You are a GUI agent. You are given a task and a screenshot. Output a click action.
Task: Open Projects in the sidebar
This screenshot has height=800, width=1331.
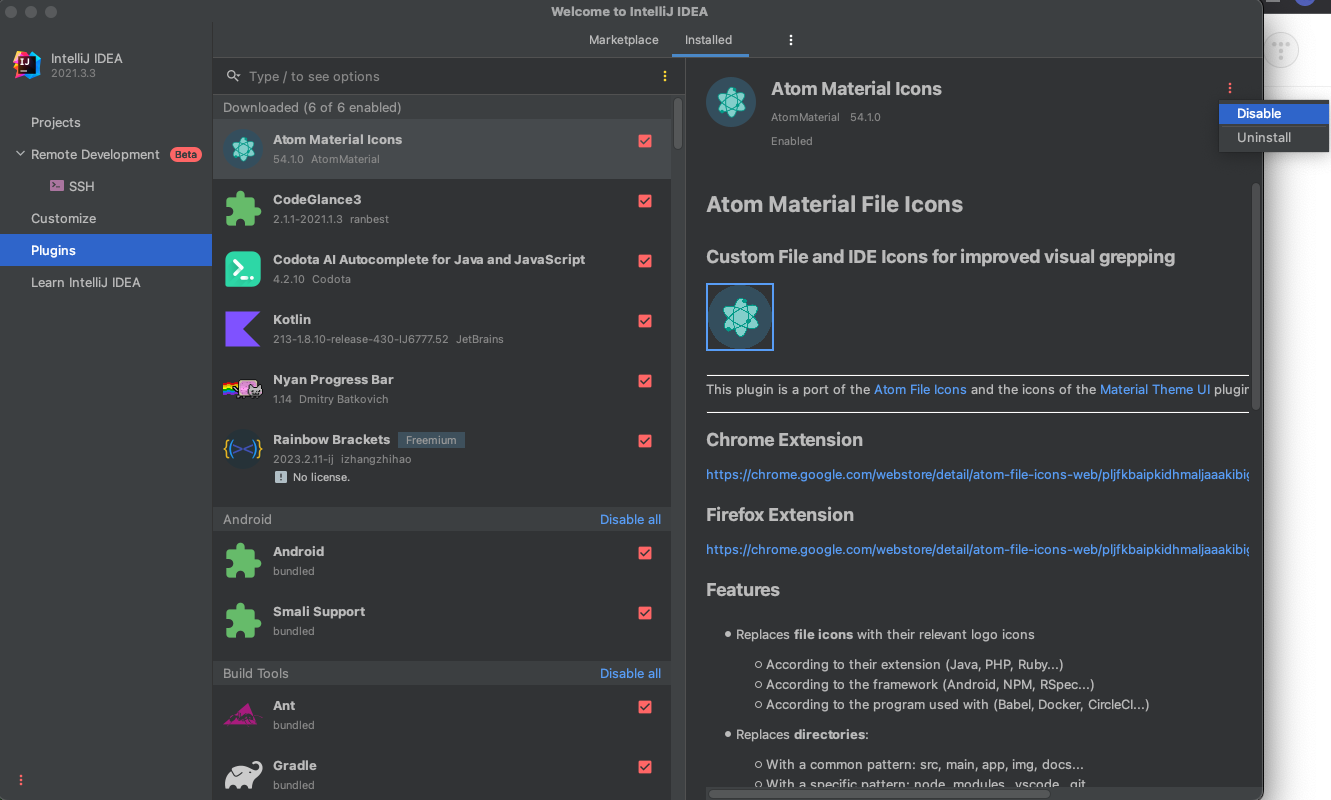106,122
